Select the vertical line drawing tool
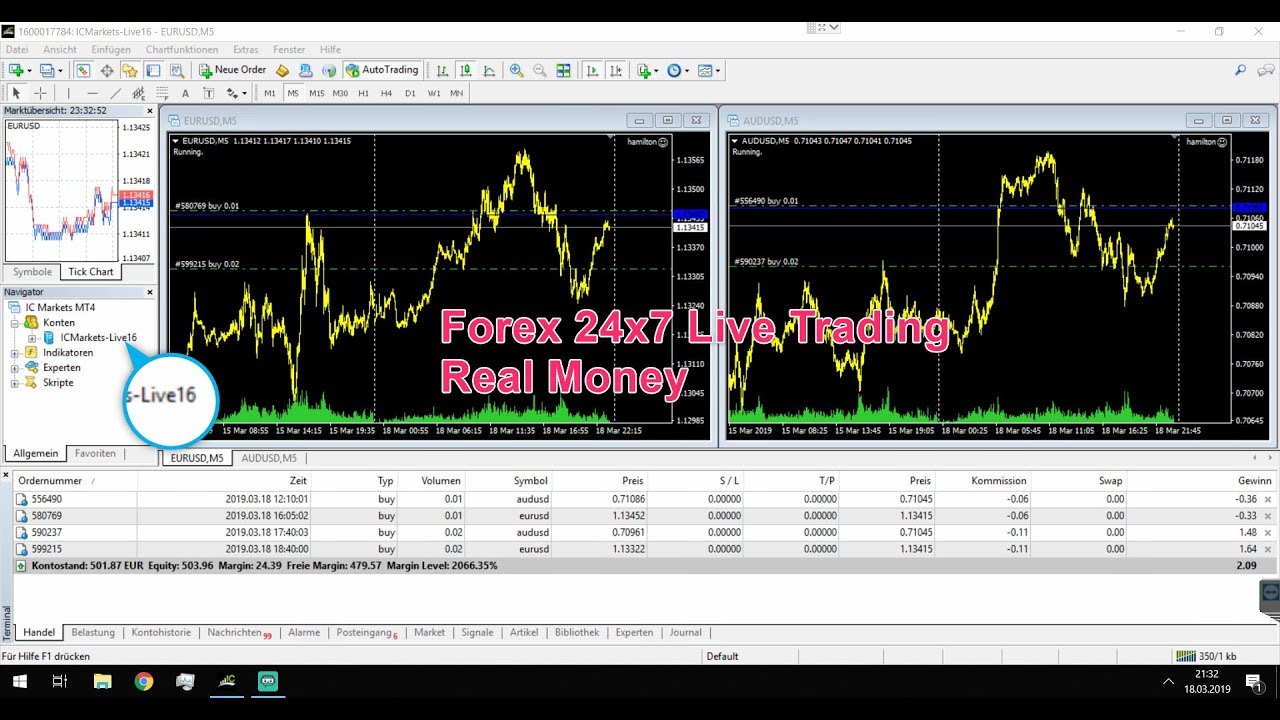The image size is (1280, 720). [x=69, y=93]
